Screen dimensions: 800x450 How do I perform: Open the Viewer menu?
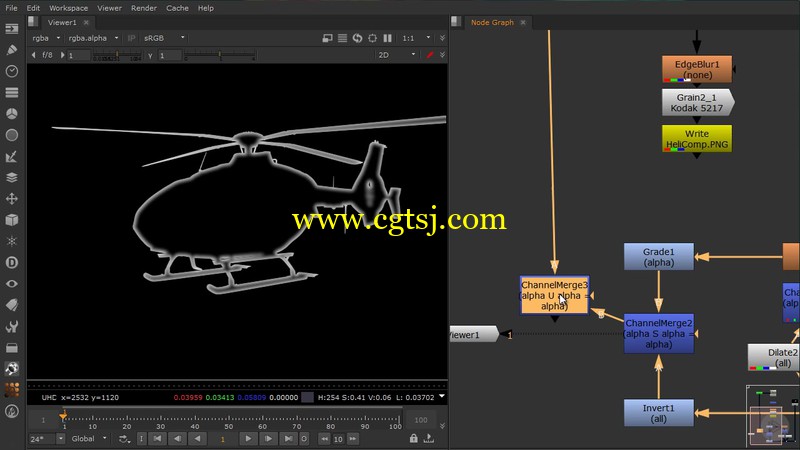click(x=110, y=8)
